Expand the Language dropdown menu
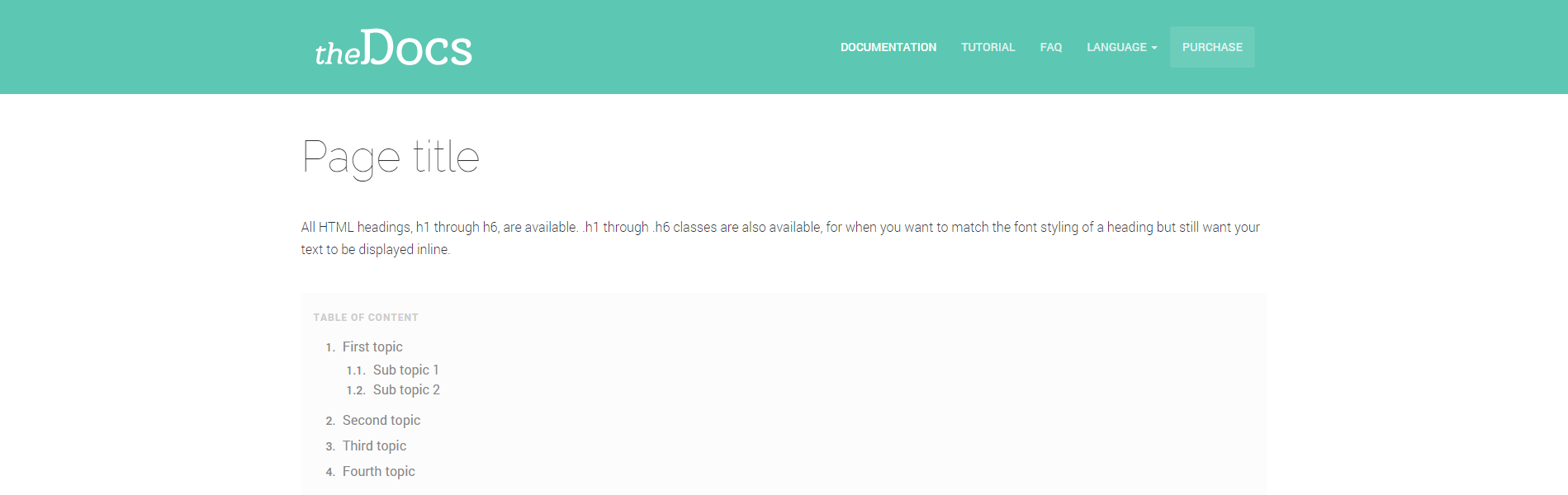The height and width of the screenshot is (495, 1568). 1116,47
